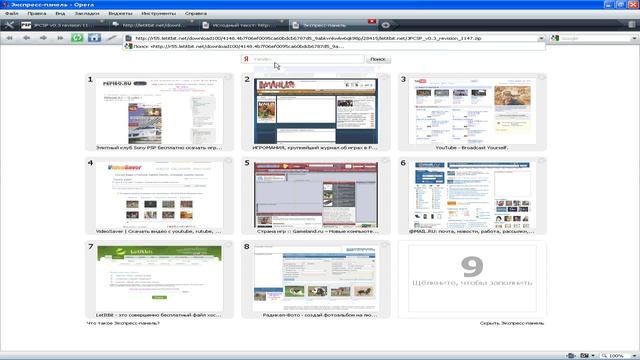Open the Вид menu
640x360 pixels.
point(60,13)
